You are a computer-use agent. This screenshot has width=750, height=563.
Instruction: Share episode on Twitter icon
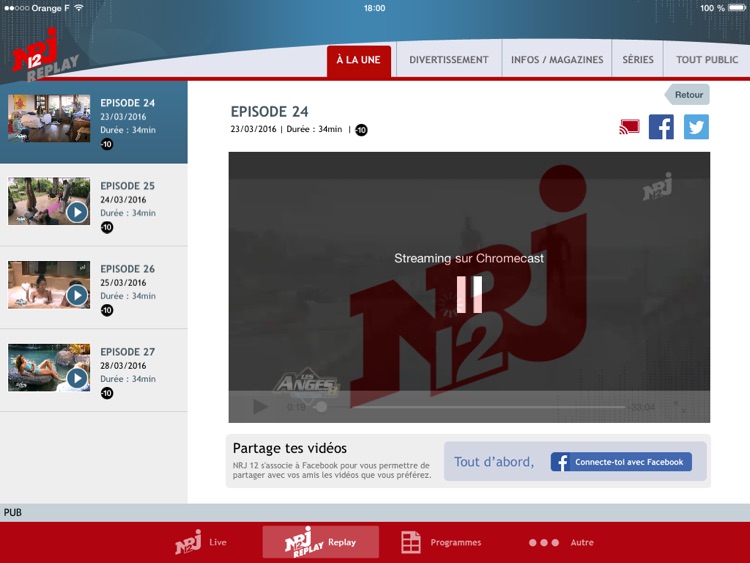click(696, 127)
